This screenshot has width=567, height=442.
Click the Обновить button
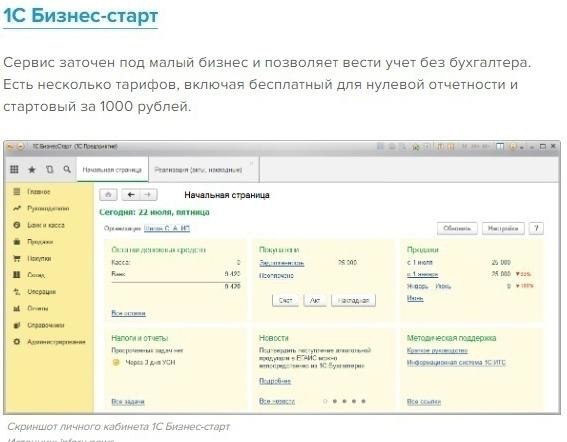(457, 228)
